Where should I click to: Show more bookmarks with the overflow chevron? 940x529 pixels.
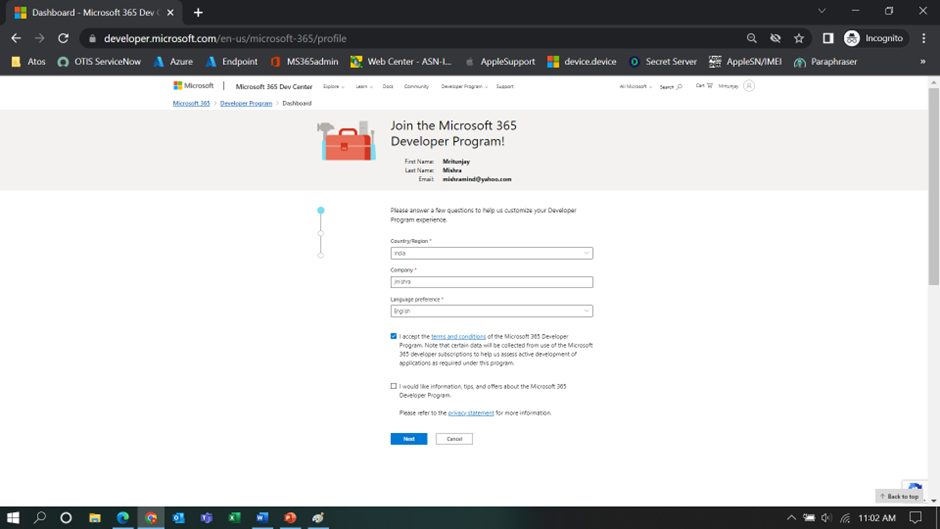[923, 62]
